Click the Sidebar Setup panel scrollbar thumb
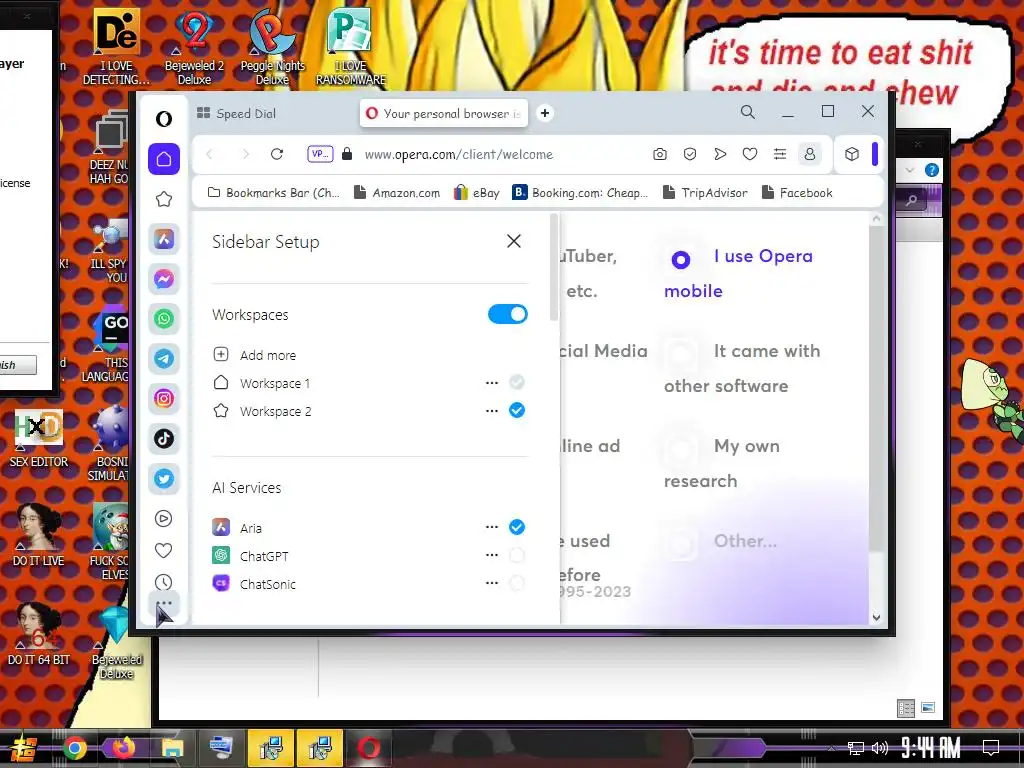Viewport: 1024px width, 768px height. pos(554,266)
